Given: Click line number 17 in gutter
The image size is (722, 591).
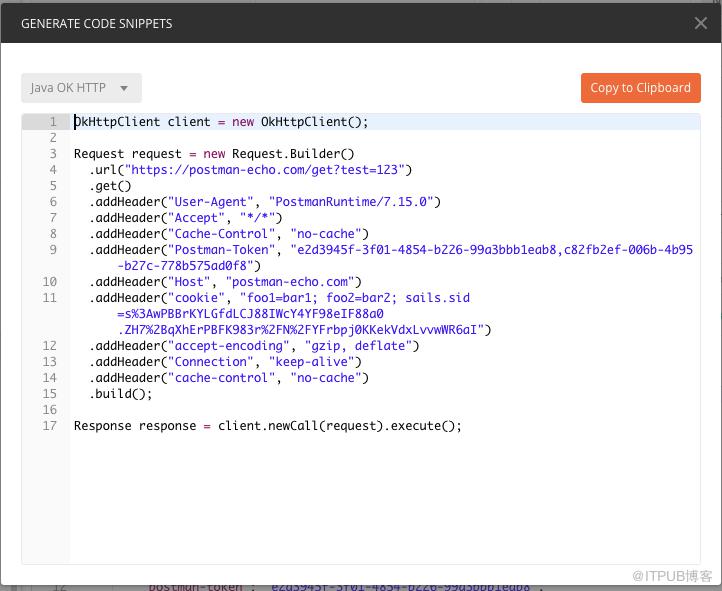Looking at the screenshot, I should click(x=50, y=426).
